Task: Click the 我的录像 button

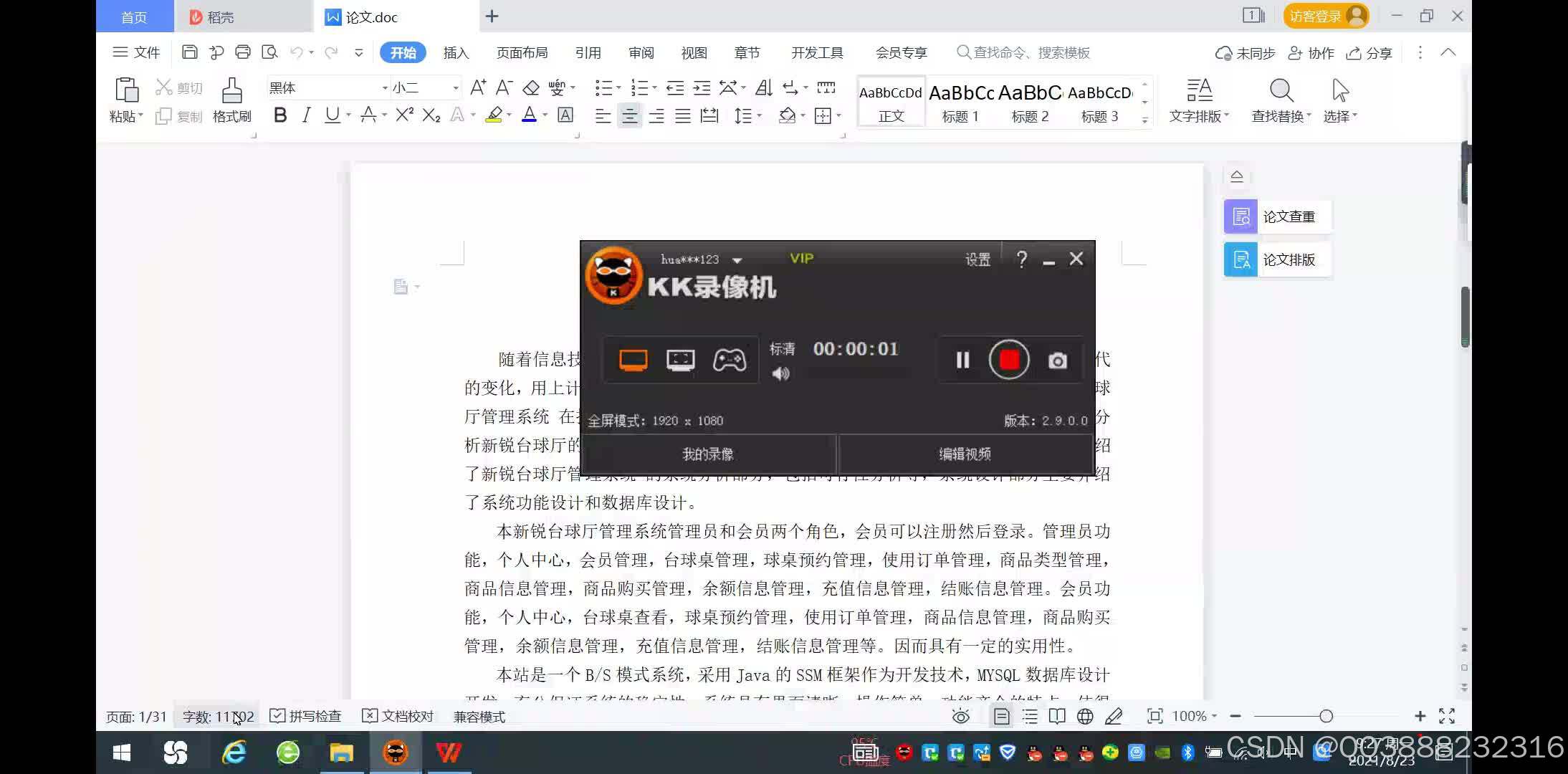Action: pyautogui.click(x=708, y=454)
